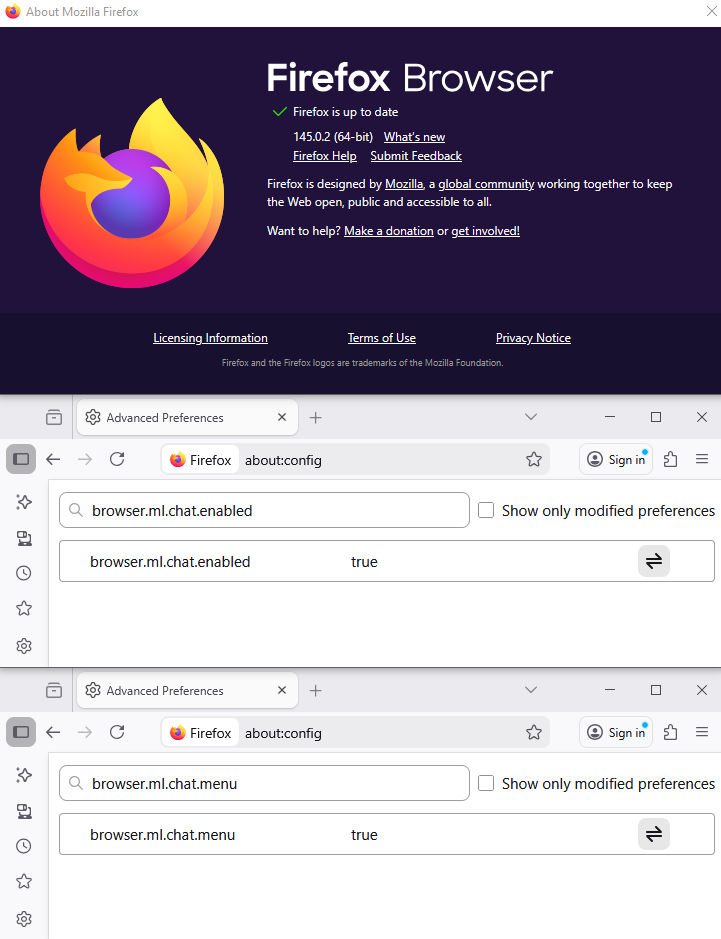Viewport: 721px width, 939px height.
Task: Open What's new link in About dialog
Action: point(414,137)
